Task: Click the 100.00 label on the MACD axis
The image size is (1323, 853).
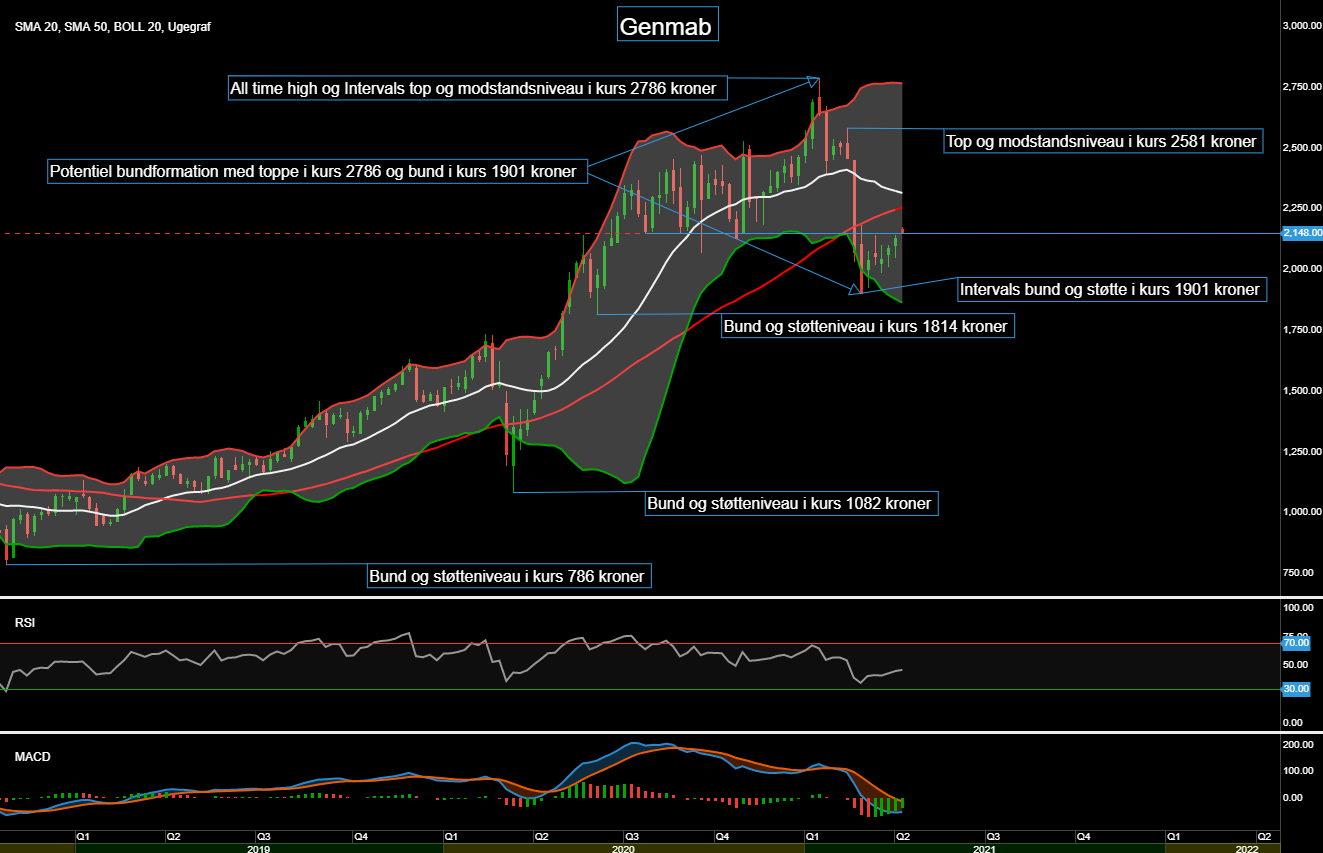Action: [1298, 771]
